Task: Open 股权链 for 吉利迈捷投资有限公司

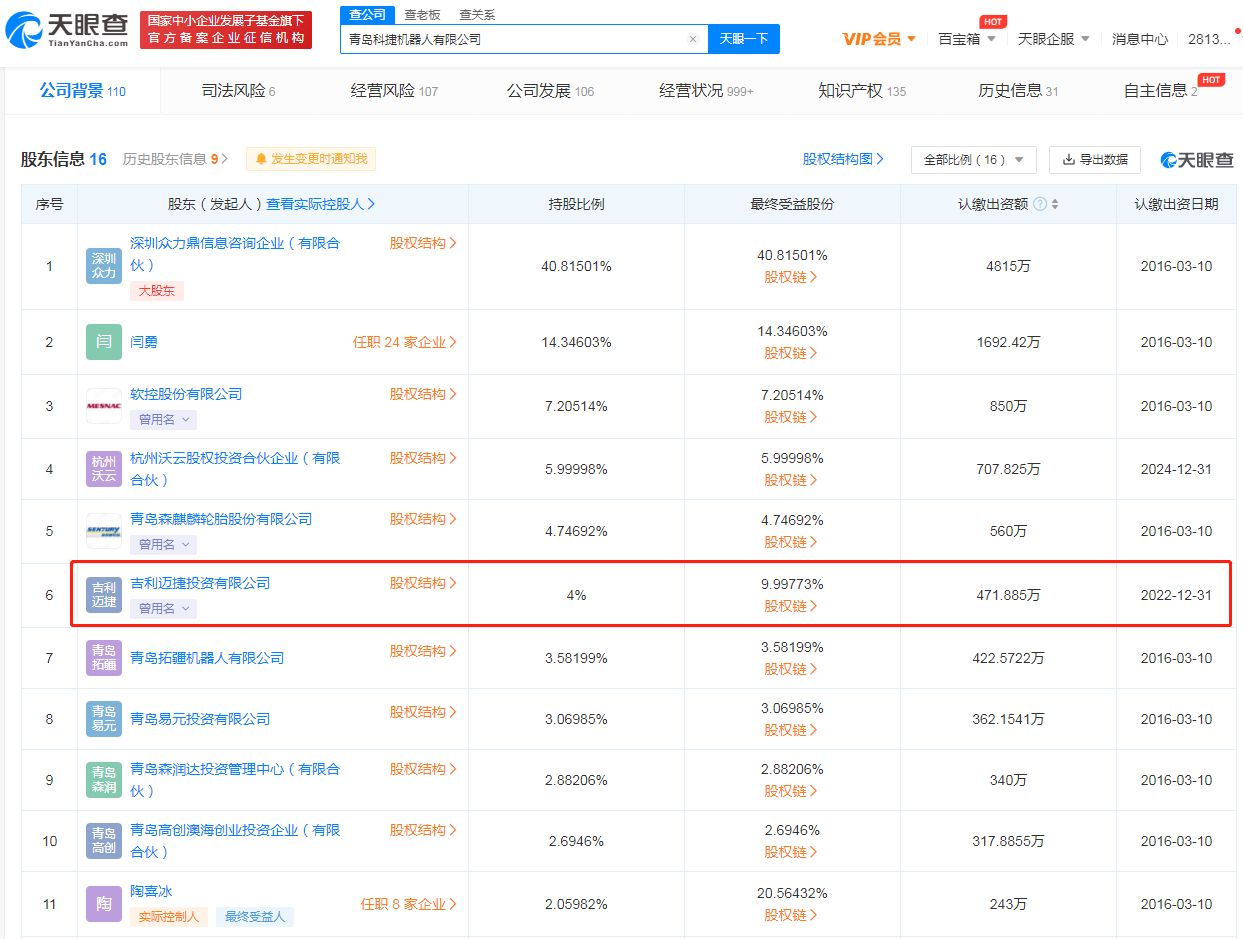Action: (x=791, y=606)
